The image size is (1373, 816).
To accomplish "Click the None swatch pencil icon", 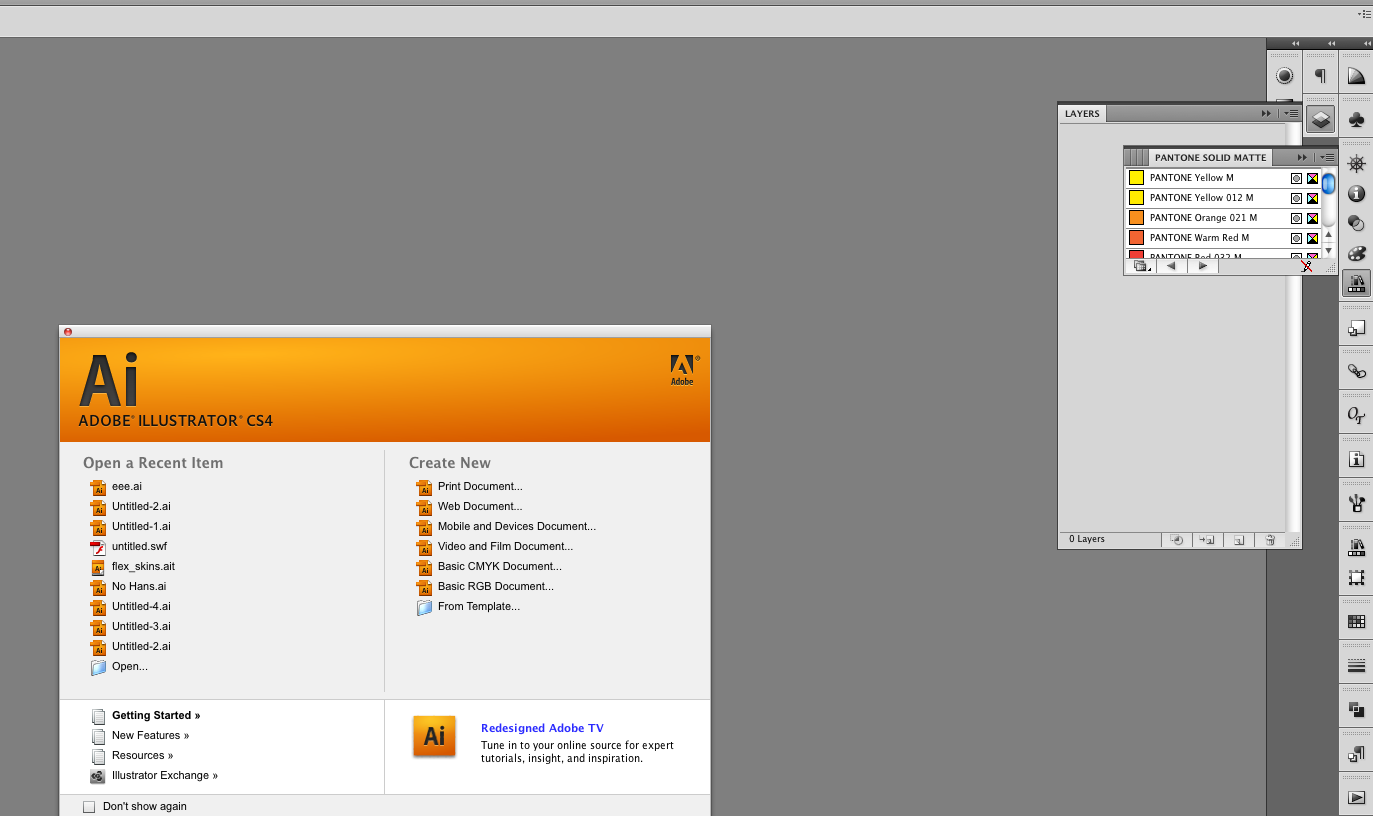I will coord(1306,266).
